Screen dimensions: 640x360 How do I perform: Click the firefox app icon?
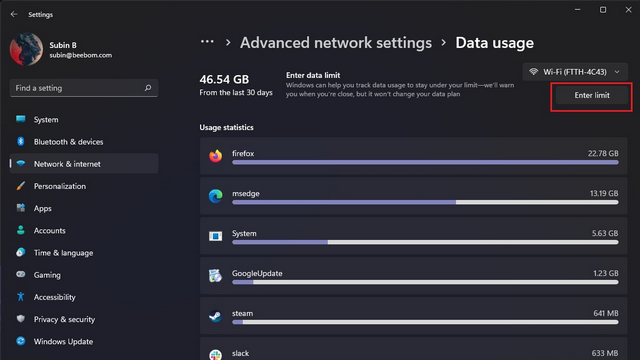216,156
